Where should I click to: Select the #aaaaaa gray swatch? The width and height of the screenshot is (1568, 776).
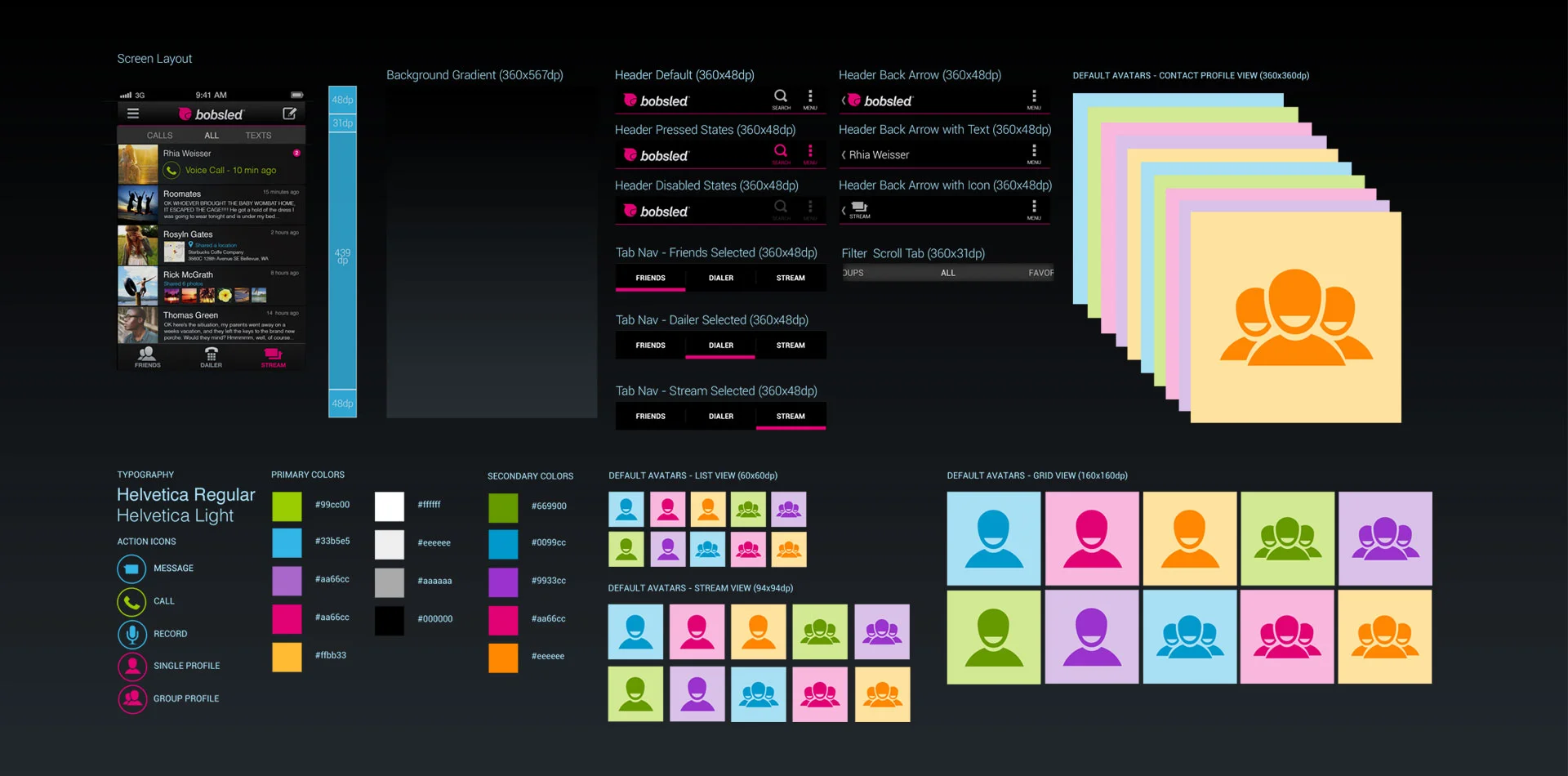tap(390, 582)
